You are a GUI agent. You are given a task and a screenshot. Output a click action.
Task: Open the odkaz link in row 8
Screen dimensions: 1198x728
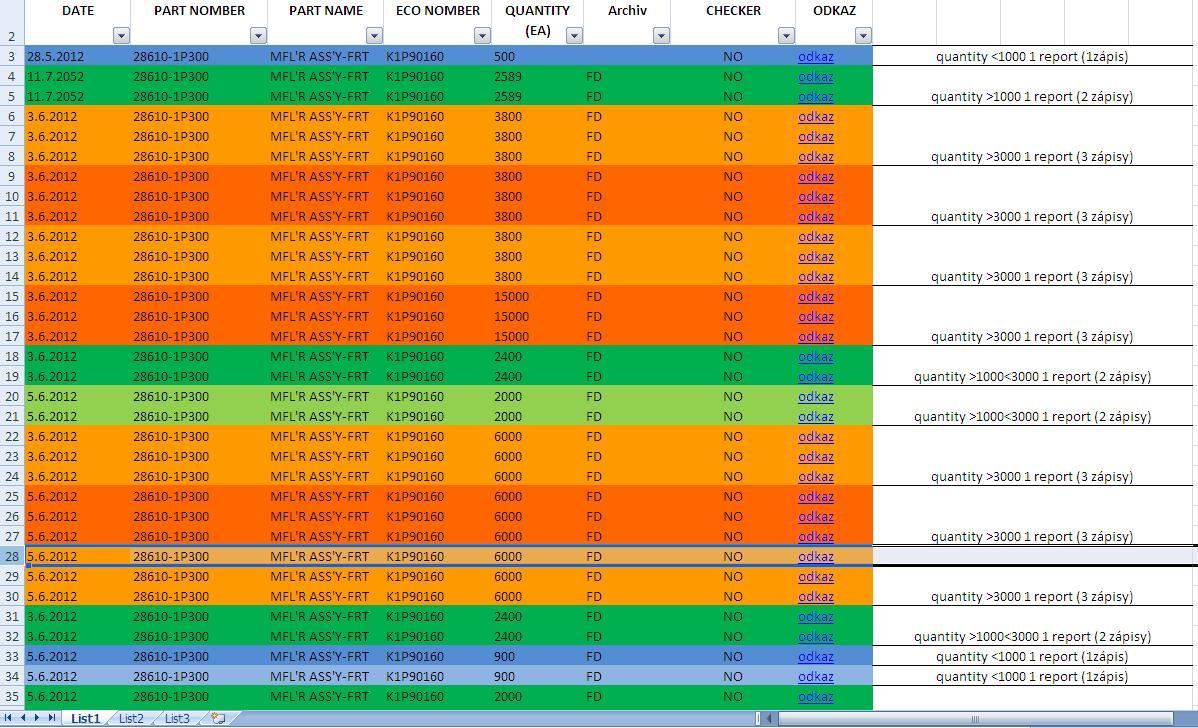pyautogui.click(x=815, y=157)
